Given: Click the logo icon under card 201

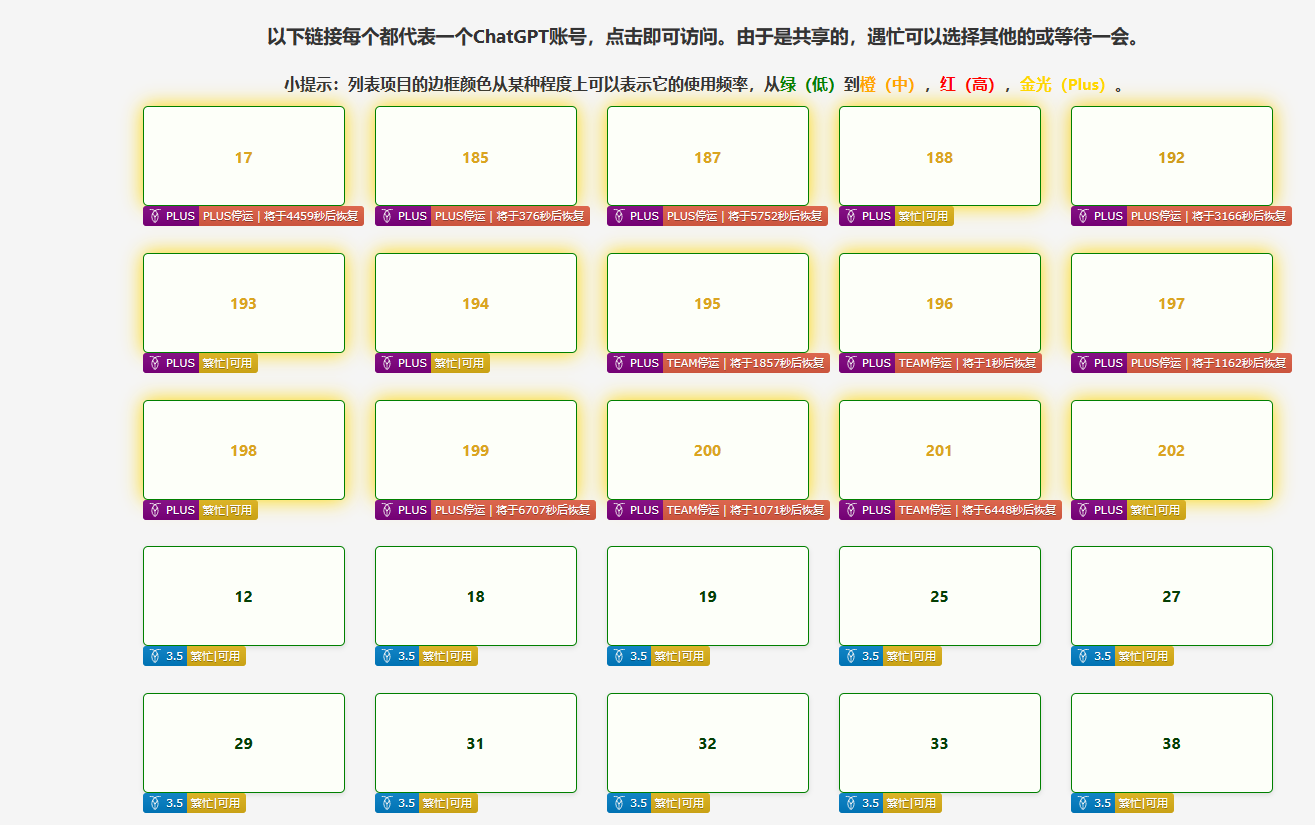Looking at the screenshot, I should click(851, 510).
